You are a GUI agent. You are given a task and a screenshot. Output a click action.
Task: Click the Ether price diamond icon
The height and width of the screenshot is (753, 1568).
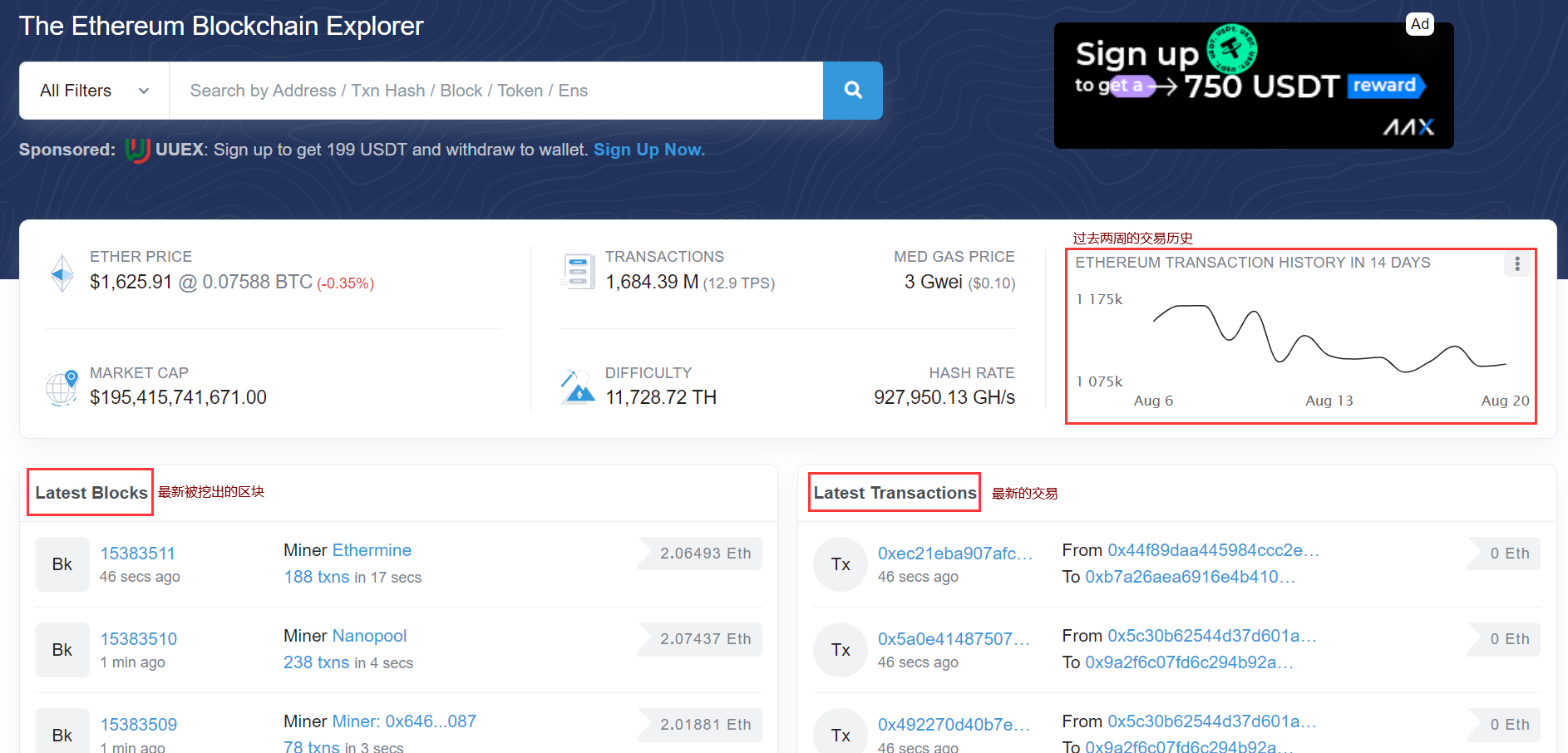coord(62,273)
